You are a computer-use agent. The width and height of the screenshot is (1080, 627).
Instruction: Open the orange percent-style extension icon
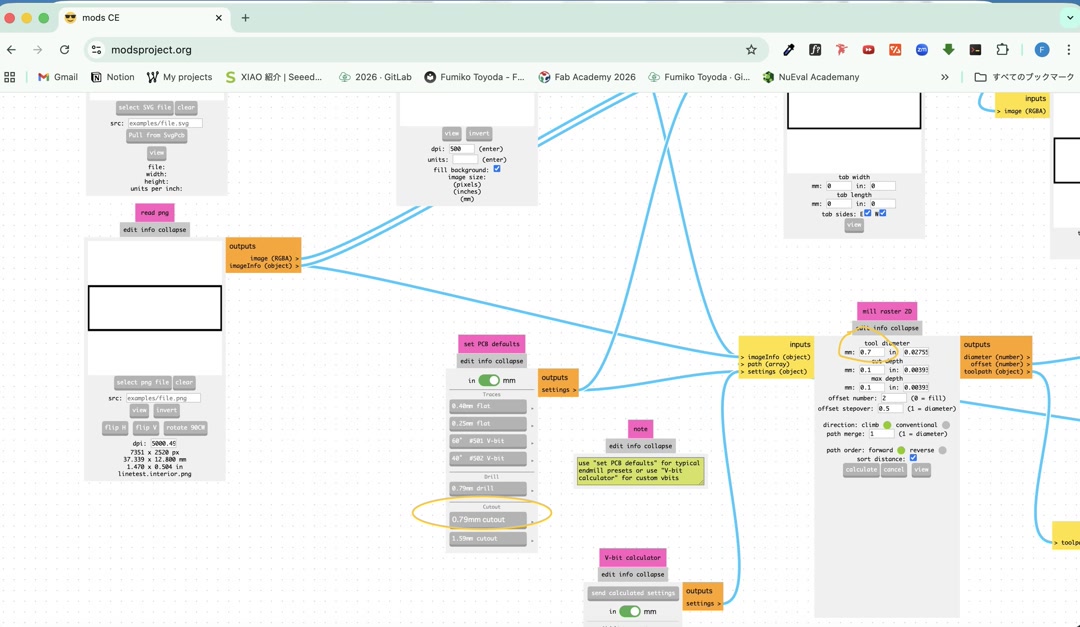[x=895, y=50]
